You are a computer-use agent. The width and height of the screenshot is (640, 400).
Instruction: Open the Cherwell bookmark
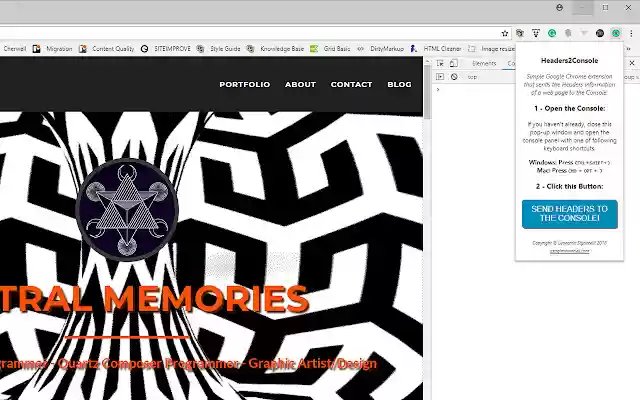pos(14,49)
